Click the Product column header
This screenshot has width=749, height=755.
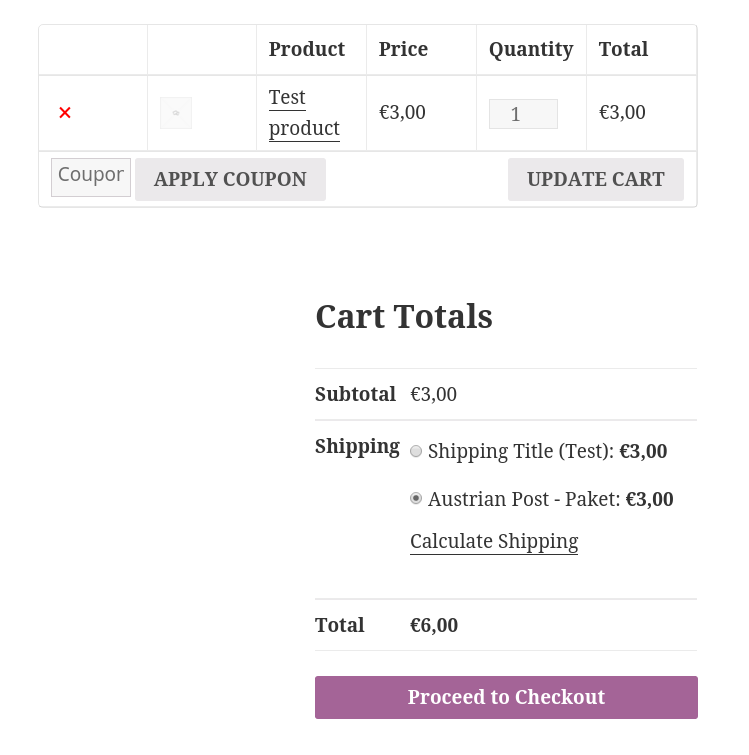[307, 49]
